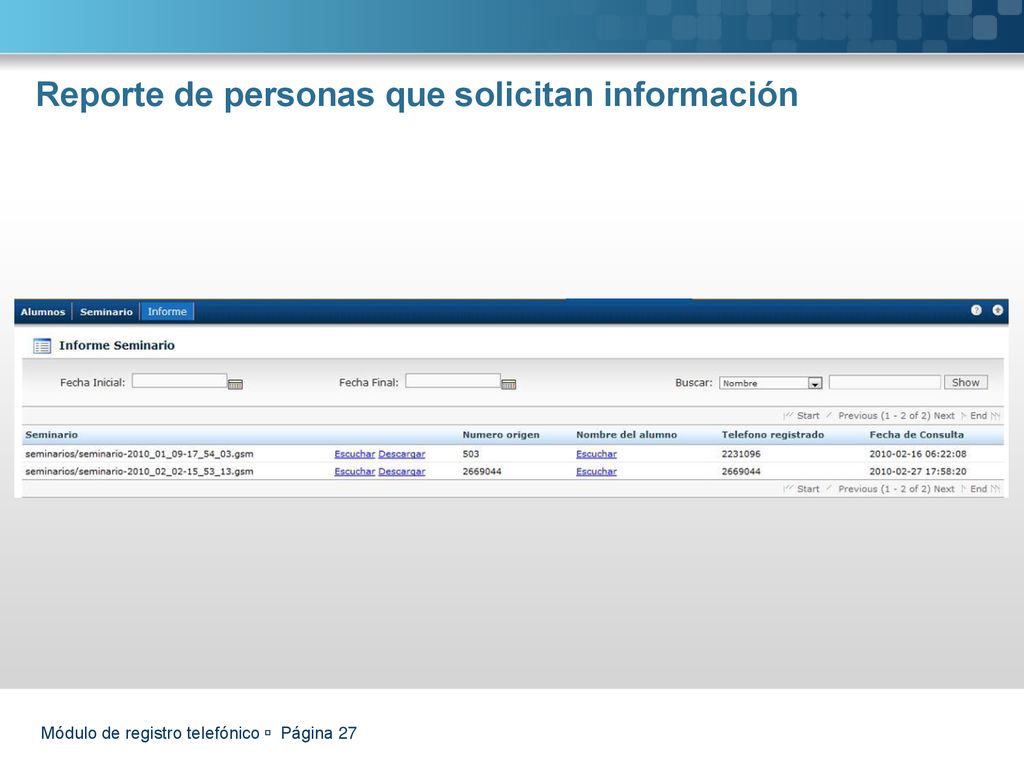Image resolution: width=1024 pixels, height=768 pixels.
Task: Click the origin number 503
Action: point(471,454)
